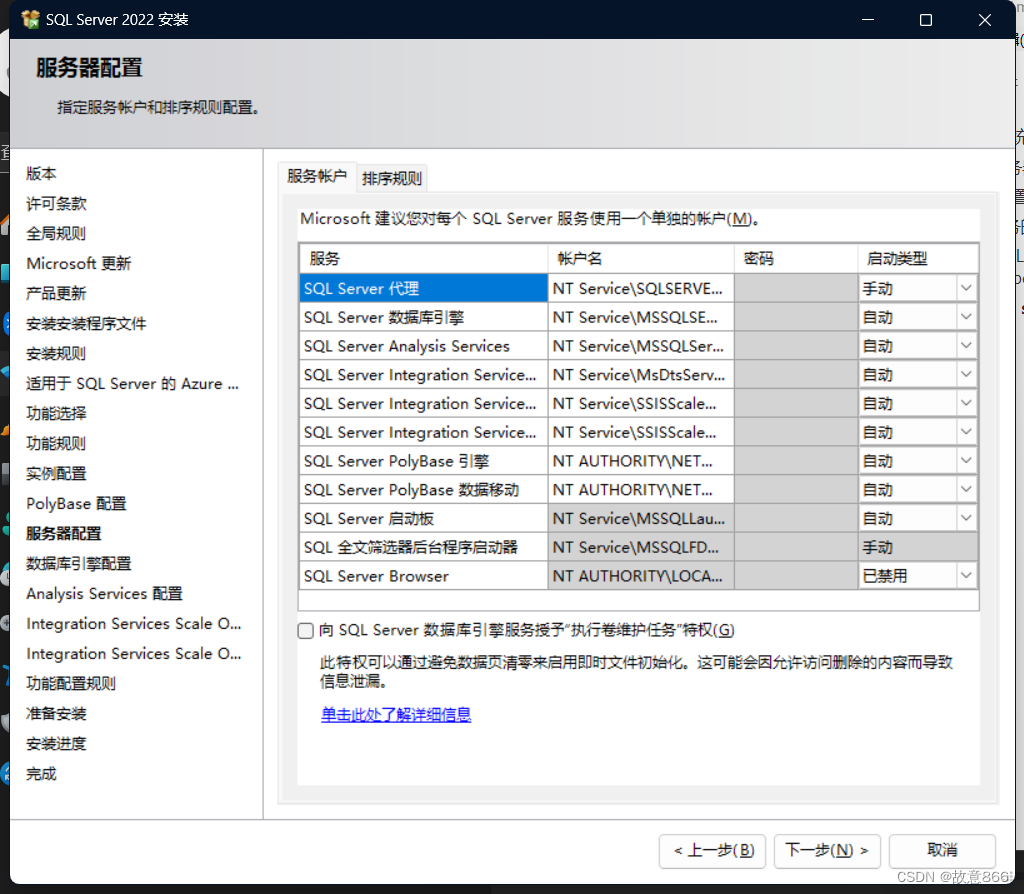This screenshot has width=1024, height=894.
Task: Switch to the 排序规则 tab
Action: 392,177
